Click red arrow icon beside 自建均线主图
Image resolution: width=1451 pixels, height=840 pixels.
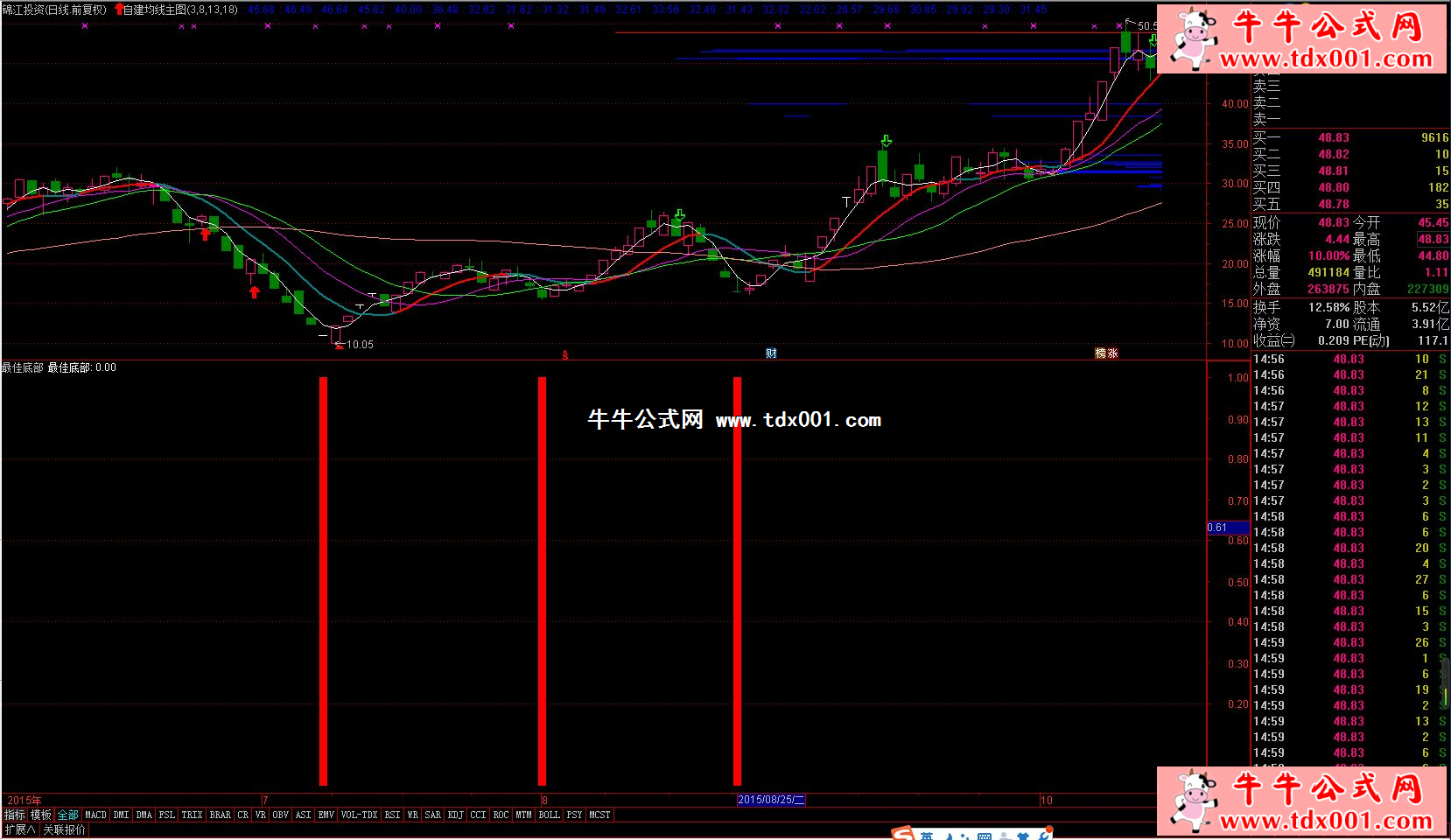[x=119, y=10]
